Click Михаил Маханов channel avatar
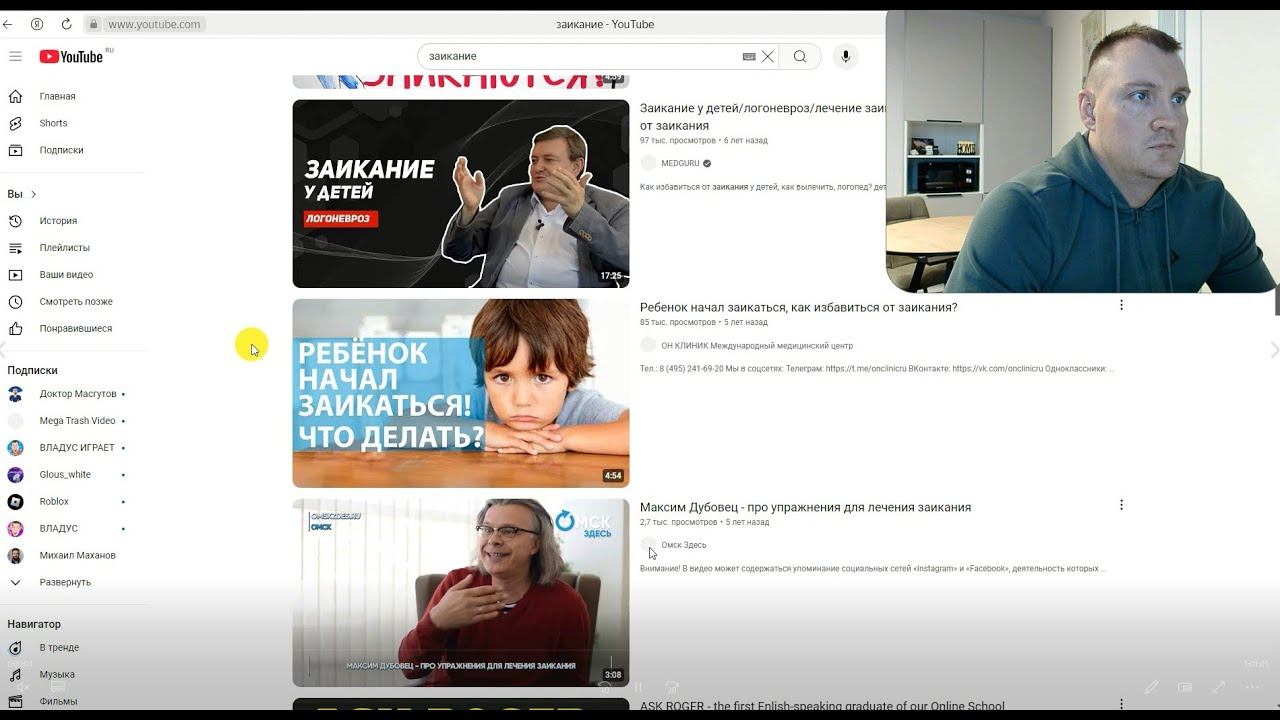Screen dimensions: 1280x720 pos(15,556)
